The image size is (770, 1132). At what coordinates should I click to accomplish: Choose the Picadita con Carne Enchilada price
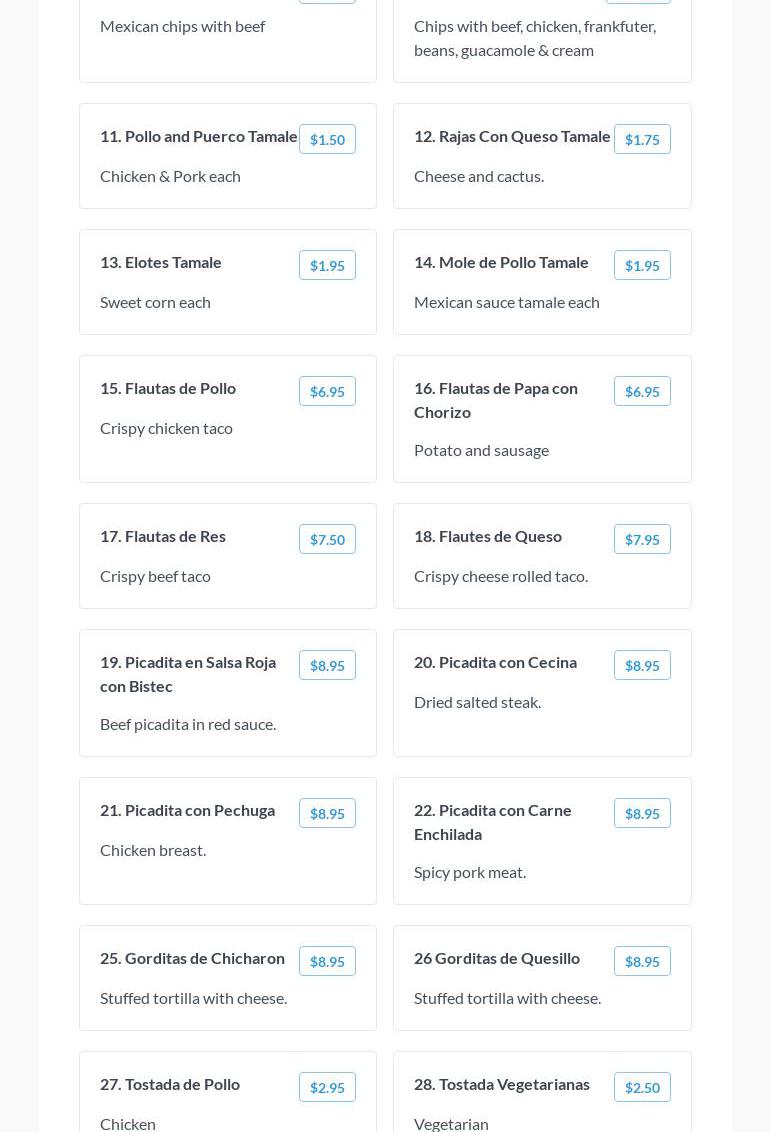click(x=642, y=814)
